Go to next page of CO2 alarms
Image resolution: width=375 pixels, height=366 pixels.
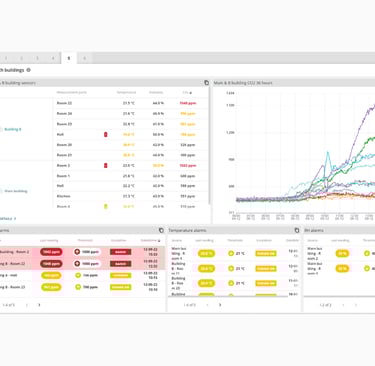pos(39,305)
